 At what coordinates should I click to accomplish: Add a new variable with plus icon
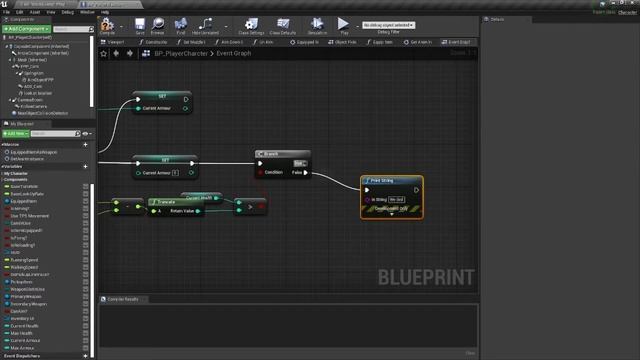(x=85, y=167)
